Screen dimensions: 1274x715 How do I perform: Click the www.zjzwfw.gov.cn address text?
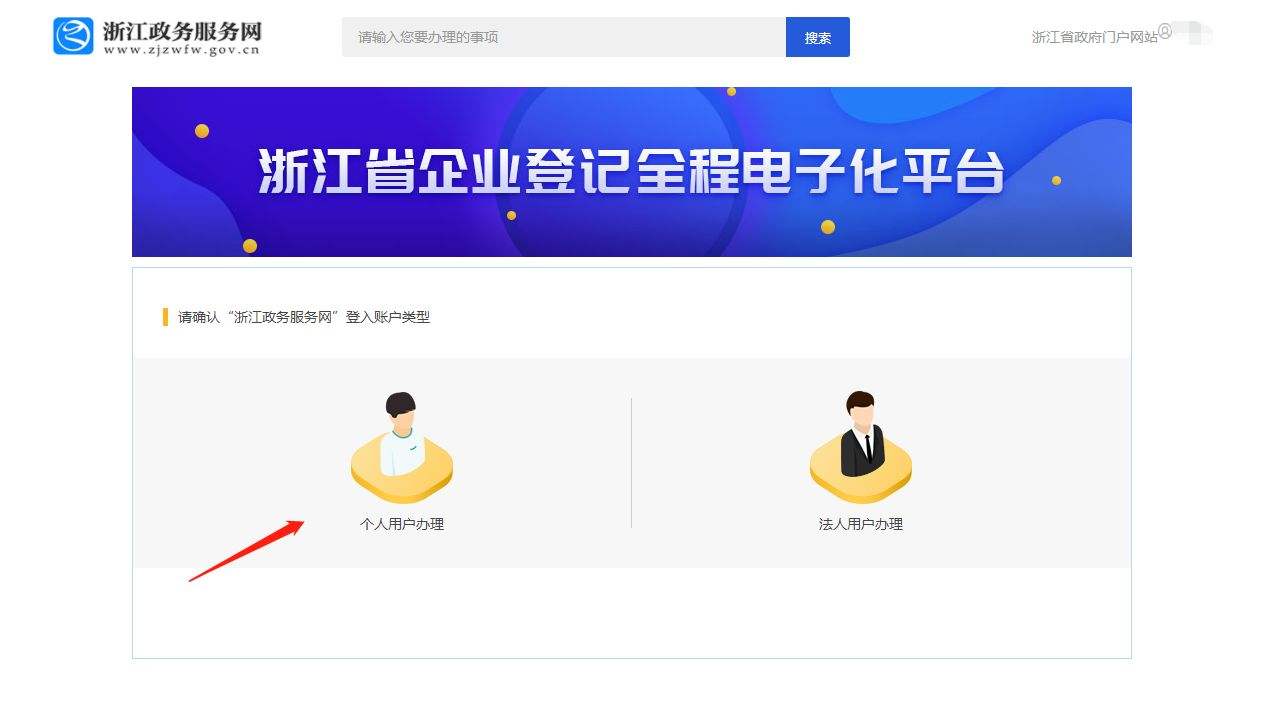click(181, 49)
